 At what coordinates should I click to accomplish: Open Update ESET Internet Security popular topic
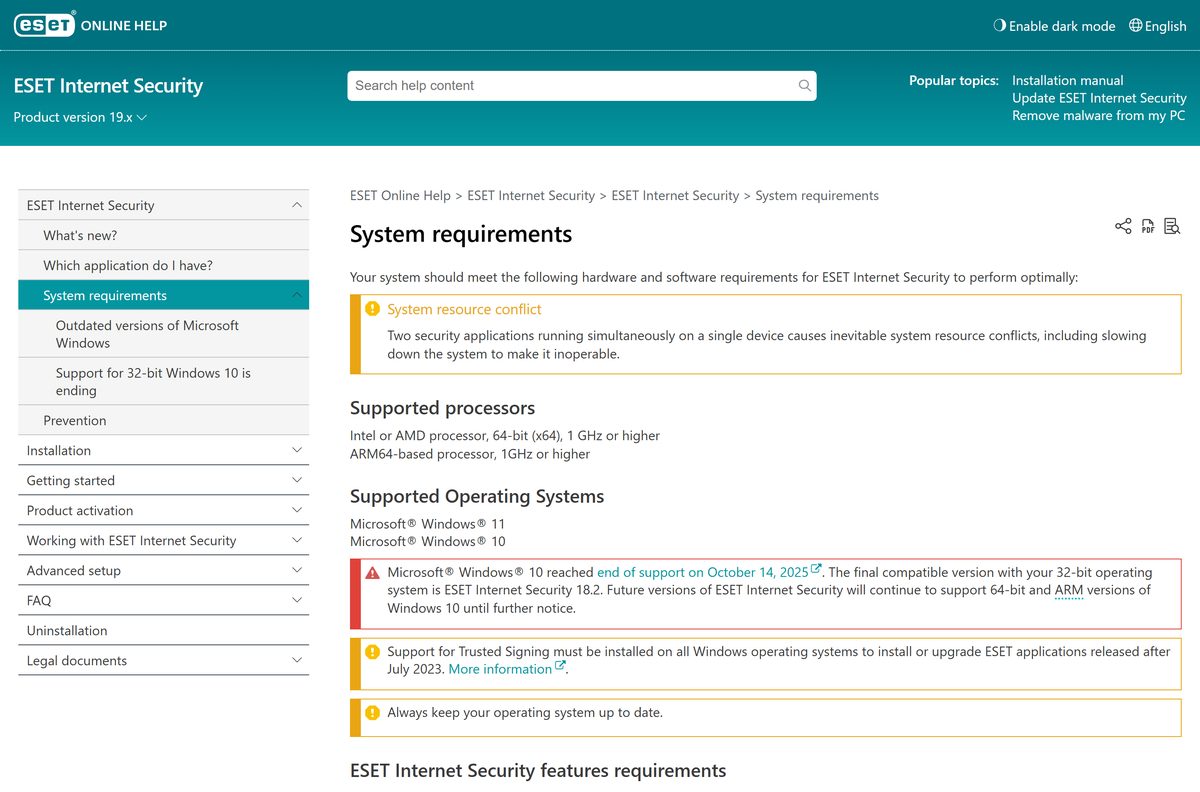point(1099,98)
